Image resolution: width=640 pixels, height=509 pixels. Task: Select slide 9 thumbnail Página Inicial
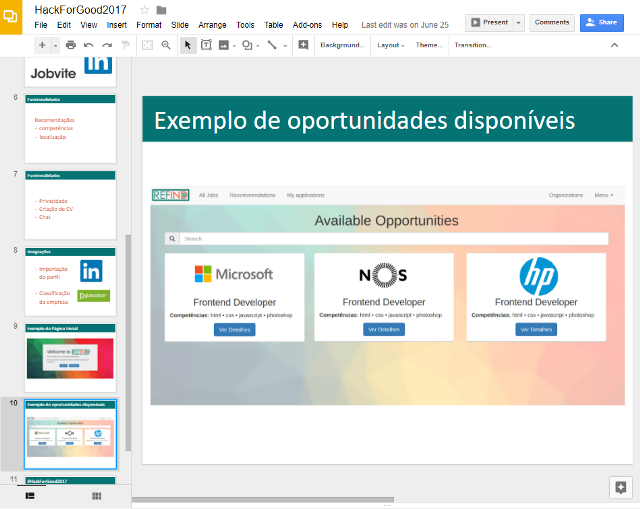click(70, 358)
